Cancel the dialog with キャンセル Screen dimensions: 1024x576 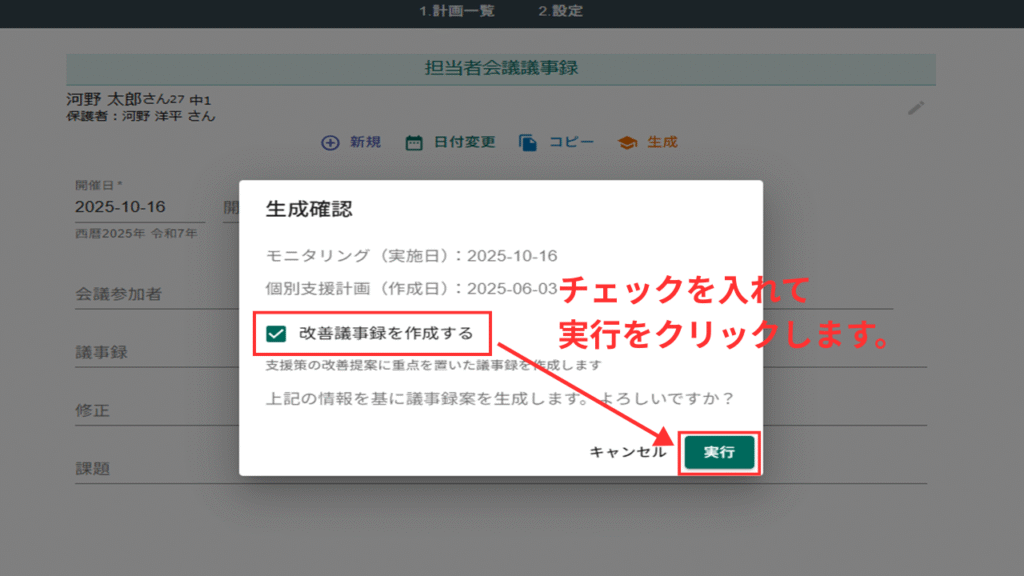click(627, 452)
